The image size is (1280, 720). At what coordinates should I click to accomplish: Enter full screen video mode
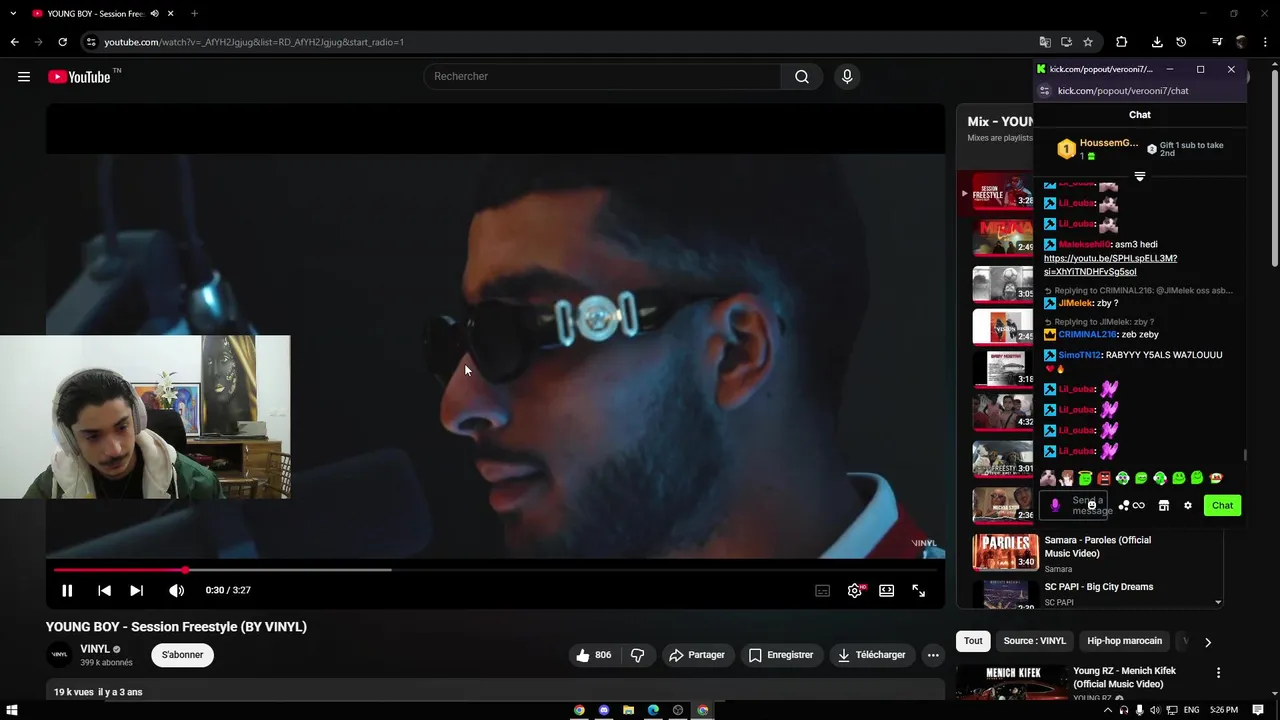pos(918,591)
